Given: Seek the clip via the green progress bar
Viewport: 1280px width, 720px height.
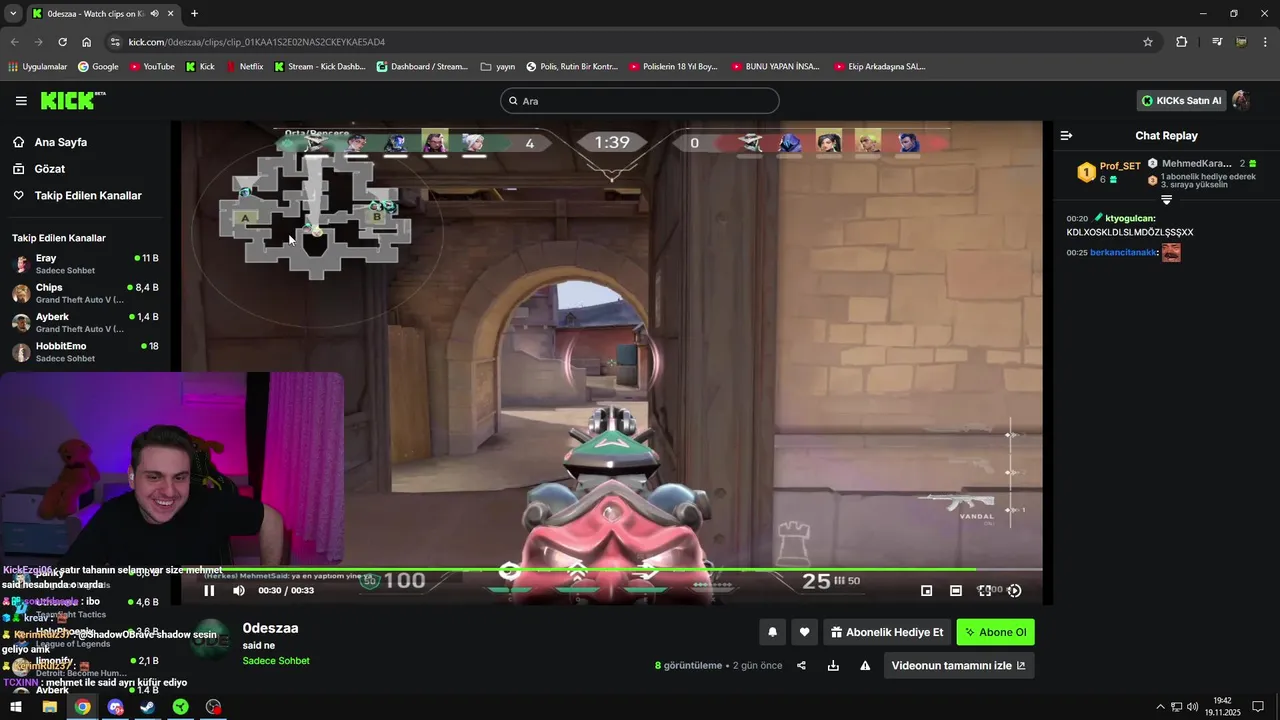Looking at the screenshot, I should [x=612, y=570].
